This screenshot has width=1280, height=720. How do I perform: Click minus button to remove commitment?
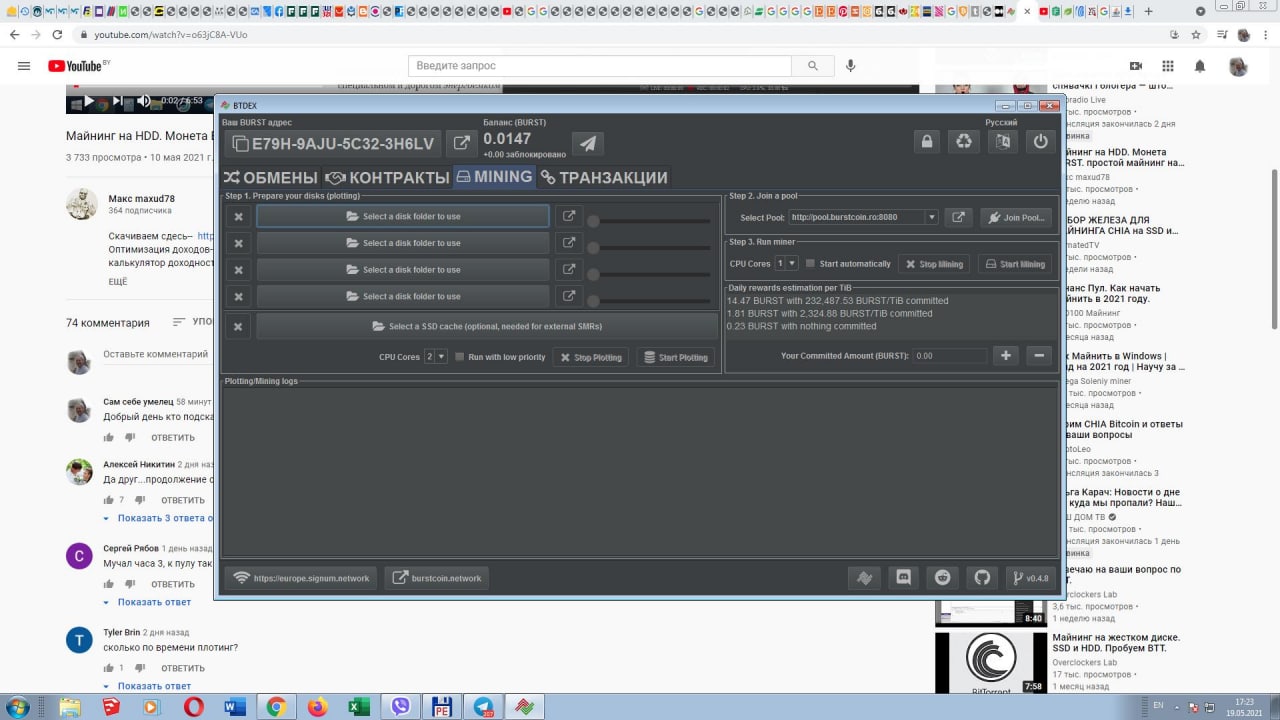(x=1039, y=355)
